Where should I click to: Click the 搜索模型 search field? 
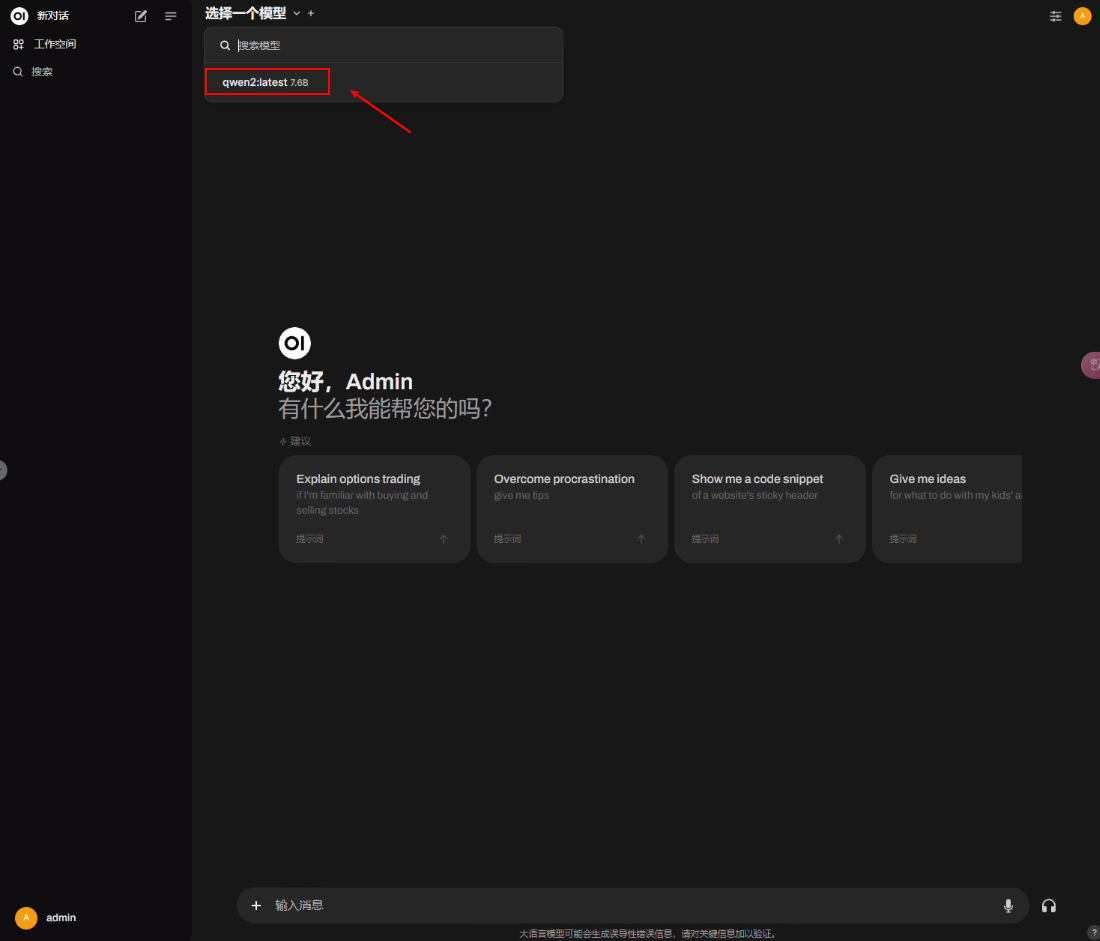pos(390,46)
